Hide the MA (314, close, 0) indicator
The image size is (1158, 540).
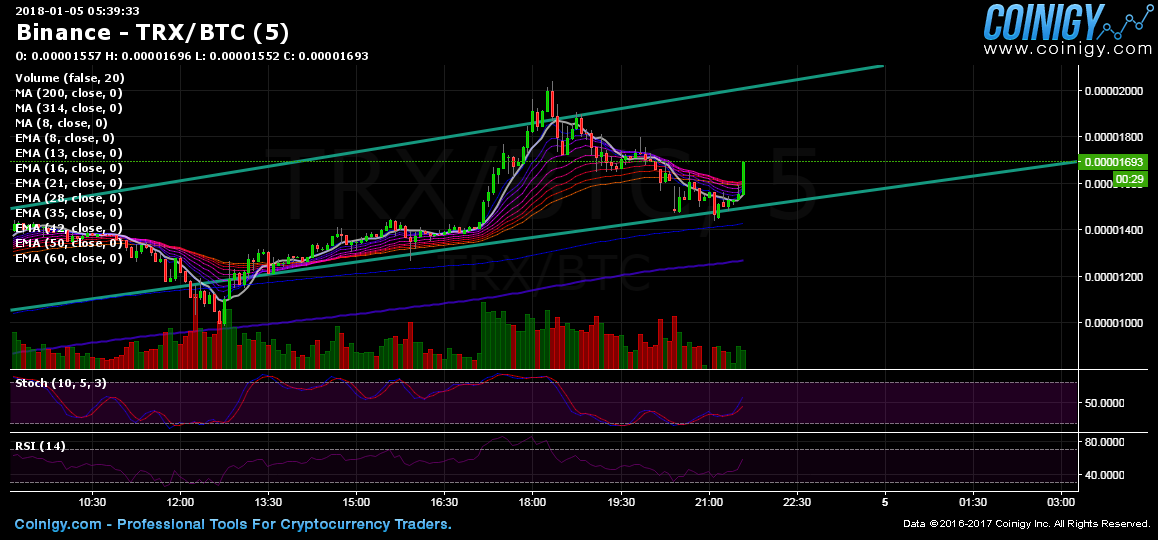pyautogui.click(x=69, y=108)
